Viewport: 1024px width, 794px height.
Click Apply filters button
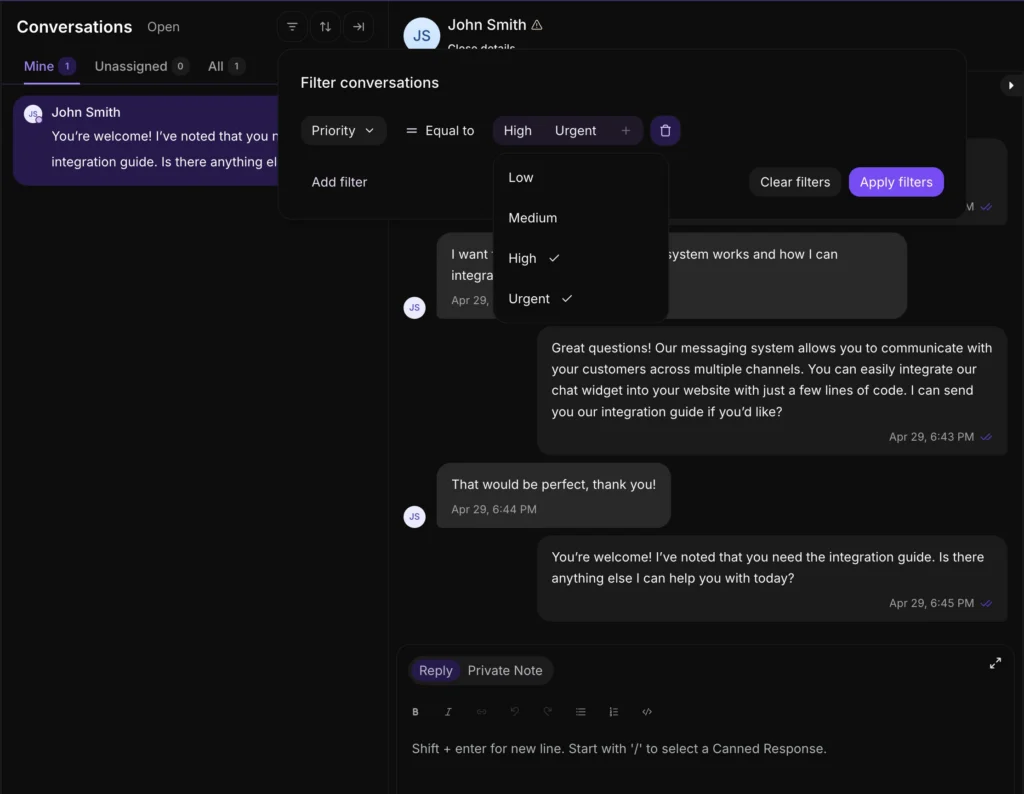[895, 182]
